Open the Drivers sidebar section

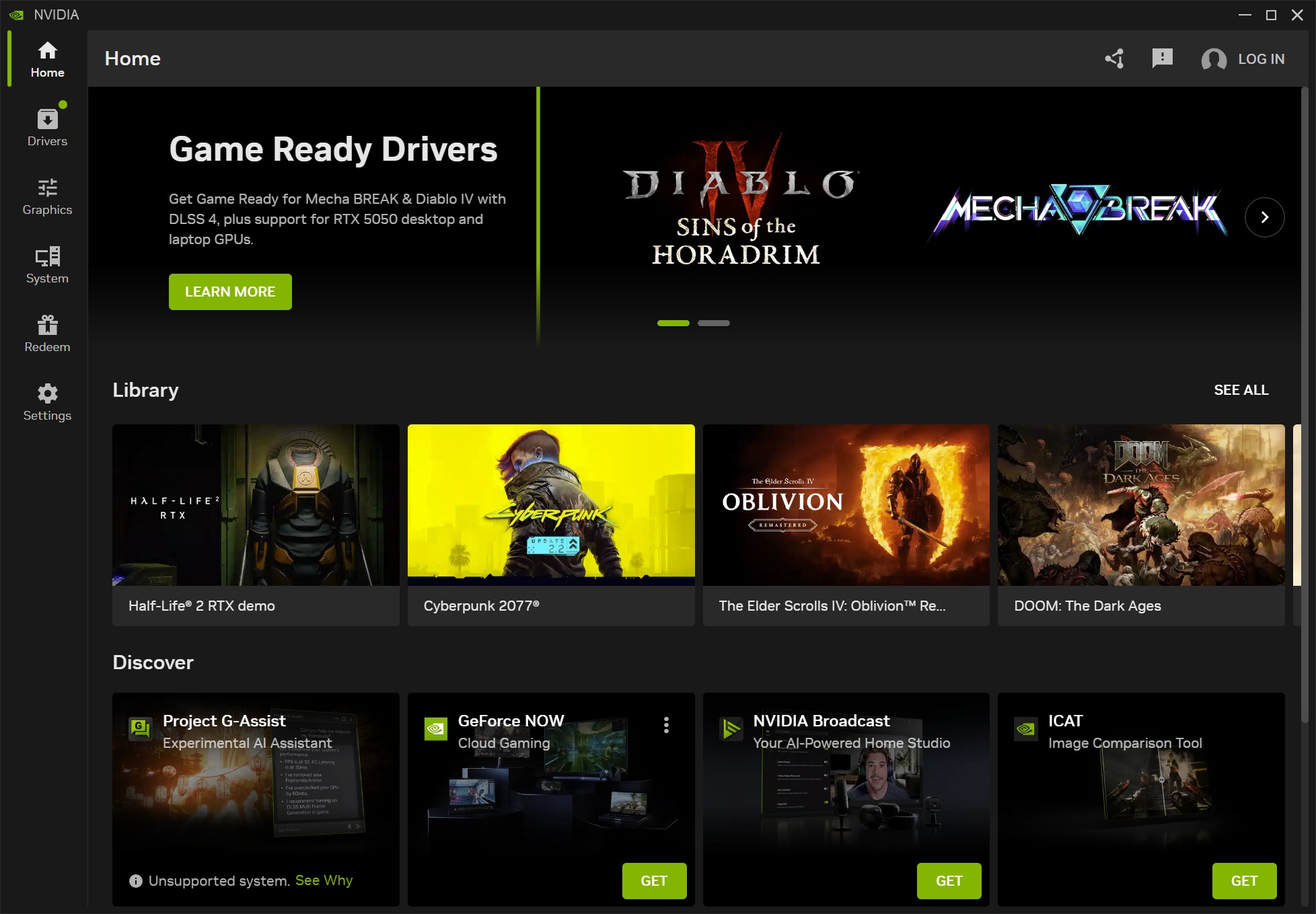(x=47, y=127)
